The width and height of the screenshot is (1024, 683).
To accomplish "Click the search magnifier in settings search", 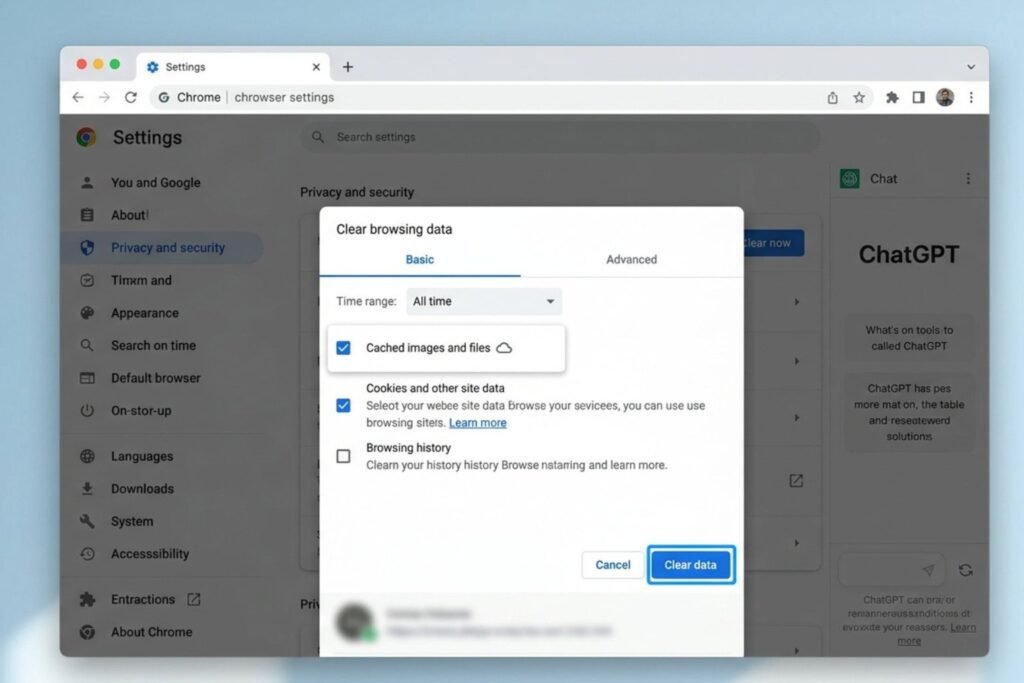I will (318, 136).
